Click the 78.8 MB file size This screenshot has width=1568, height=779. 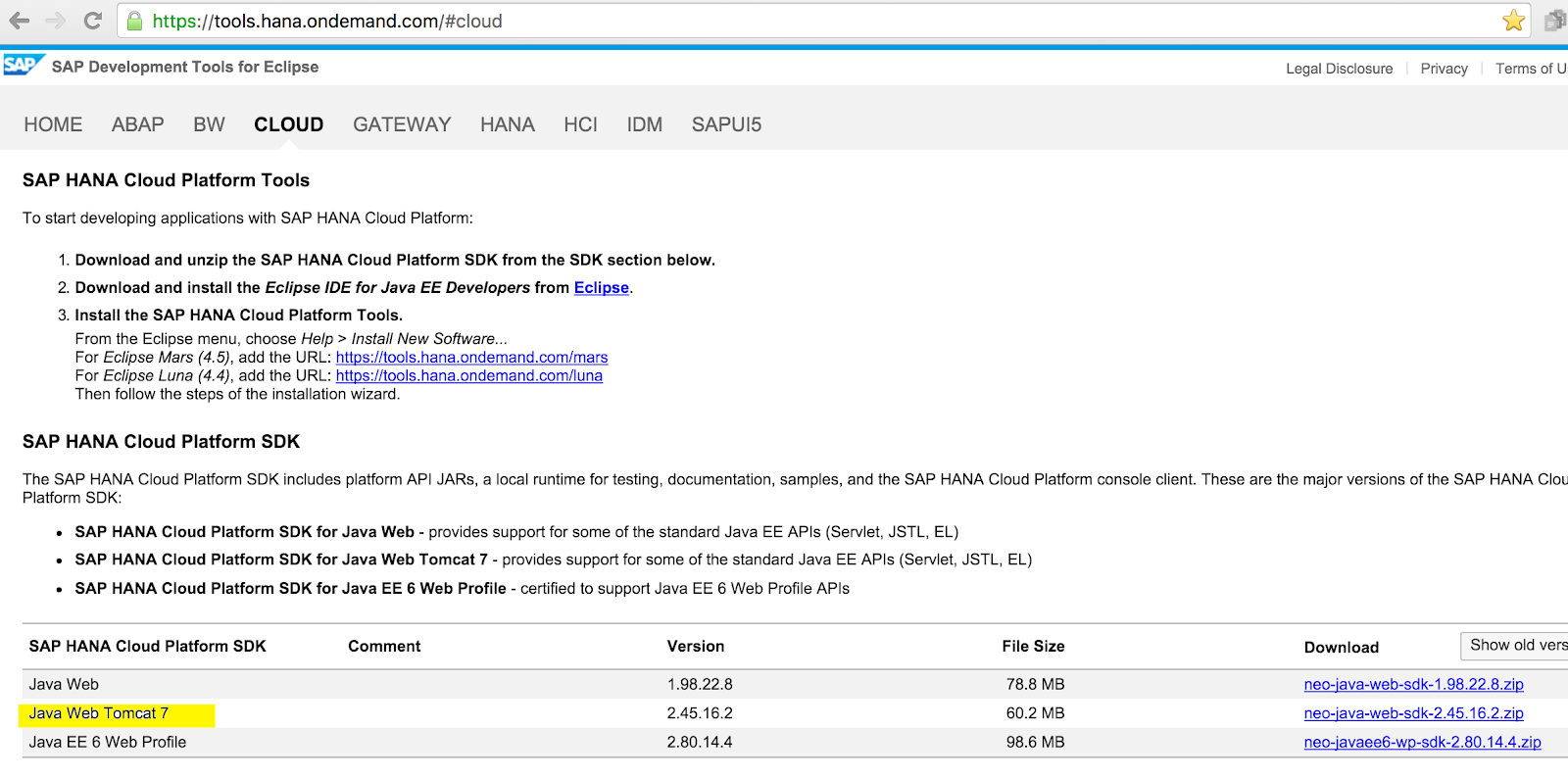[1035, 684]
